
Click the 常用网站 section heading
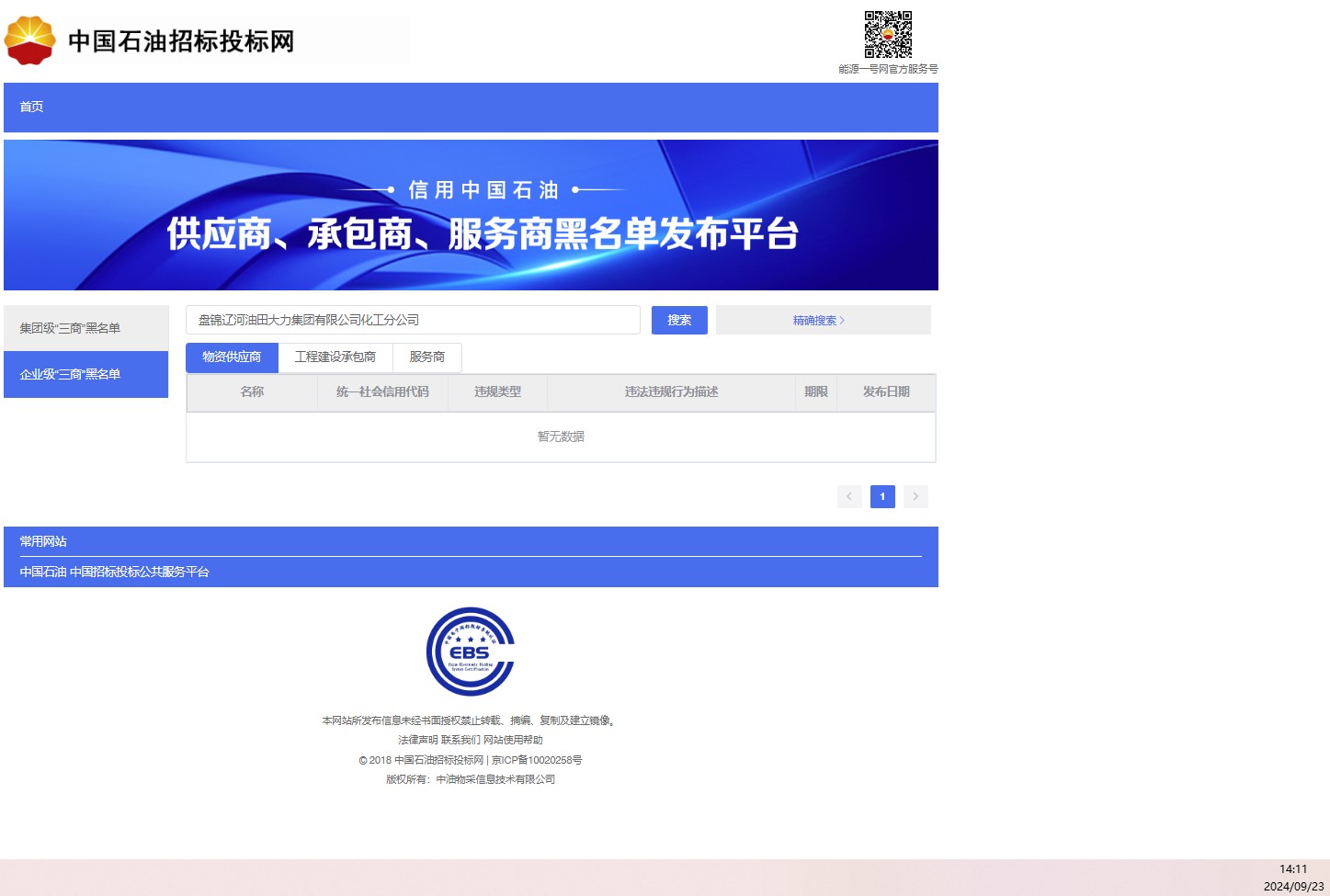pos(43,541)
